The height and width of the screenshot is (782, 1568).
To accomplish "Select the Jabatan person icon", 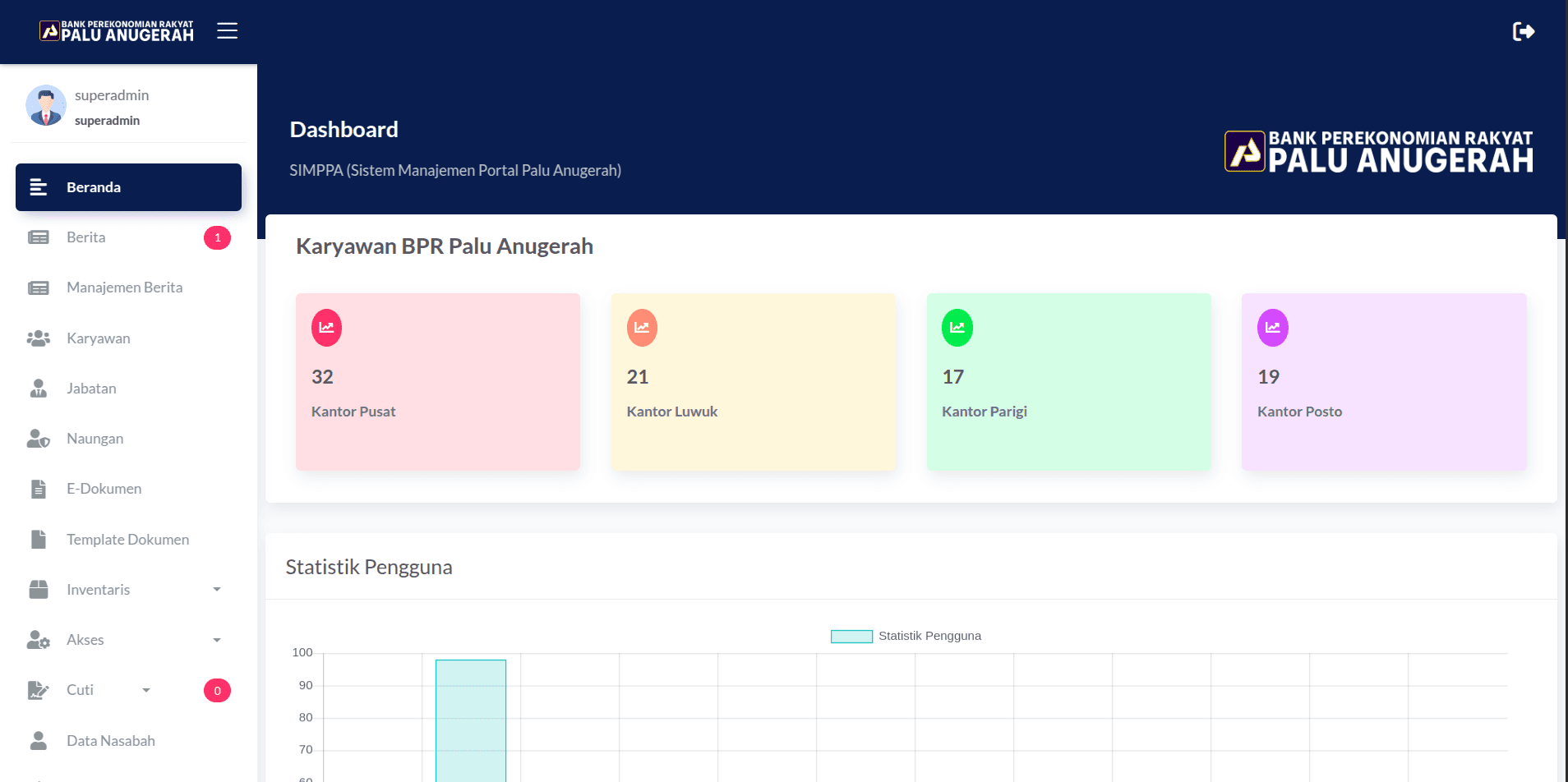I will point(39,388).
